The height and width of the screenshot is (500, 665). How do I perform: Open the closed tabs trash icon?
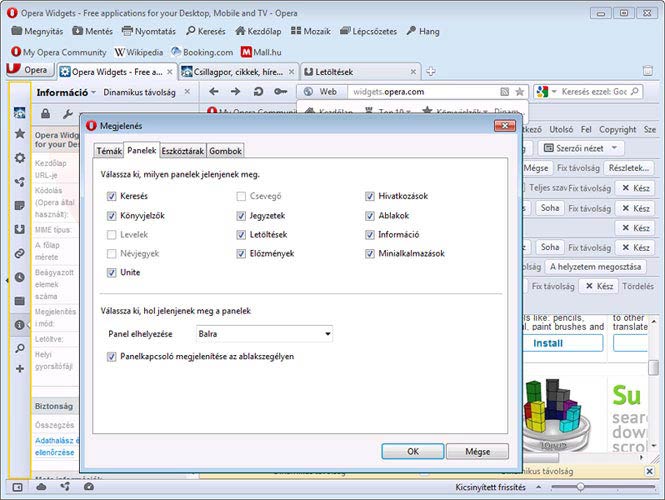[x=648, y=71]
